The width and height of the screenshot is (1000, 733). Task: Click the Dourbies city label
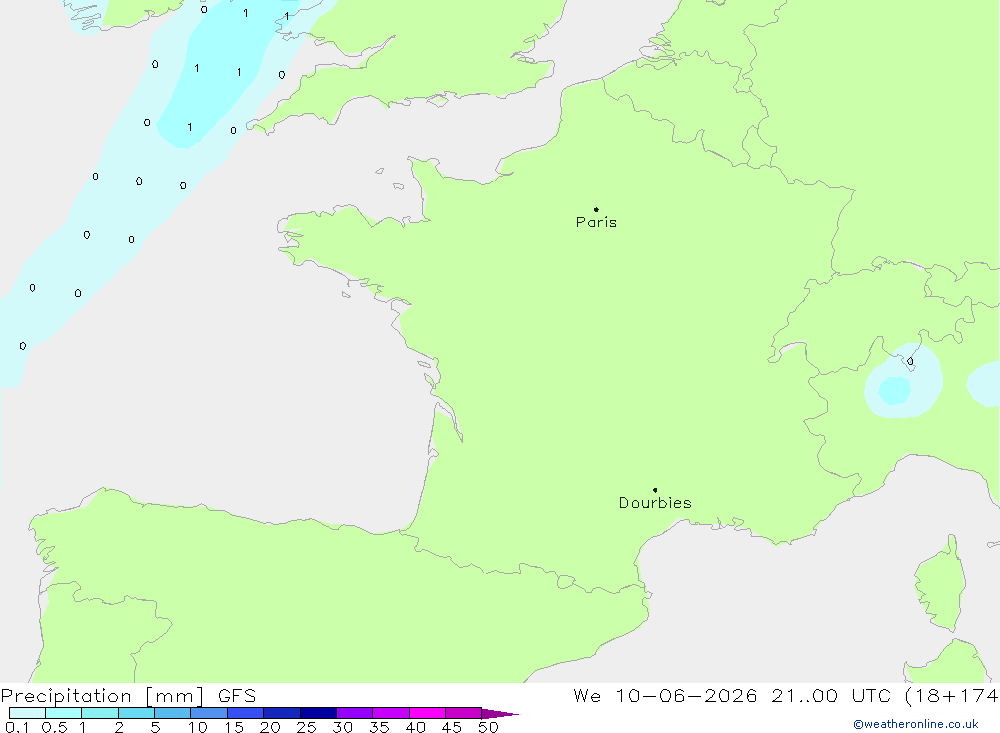(655, 503)
